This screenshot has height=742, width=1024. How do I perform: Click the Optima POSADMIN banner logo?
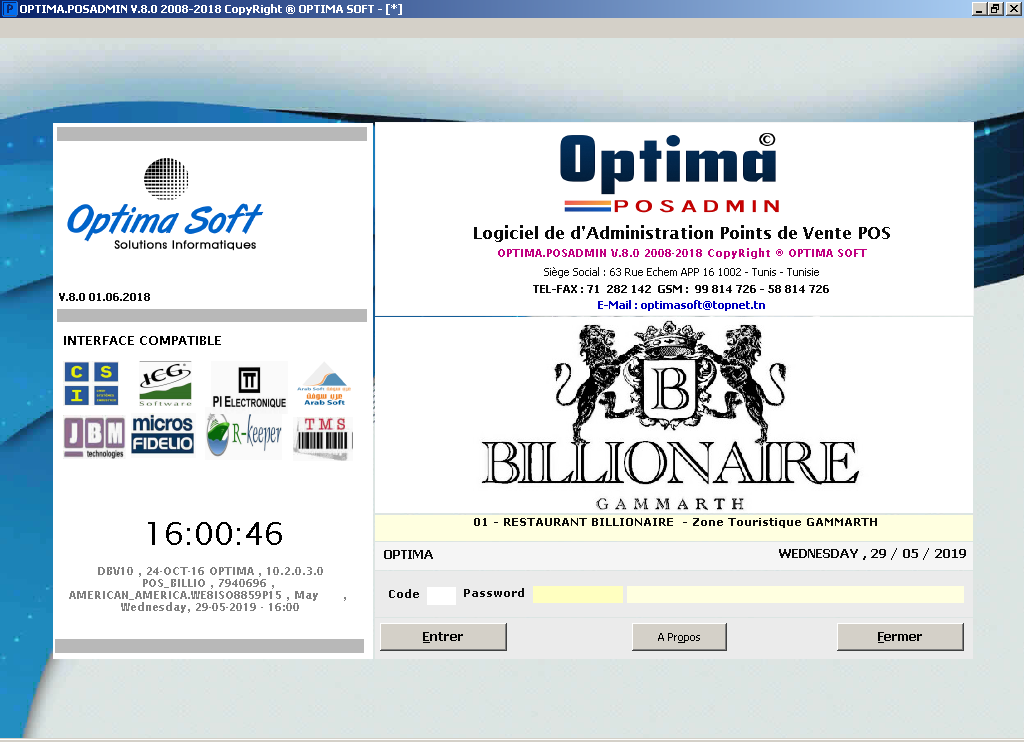tap(671, 174)
